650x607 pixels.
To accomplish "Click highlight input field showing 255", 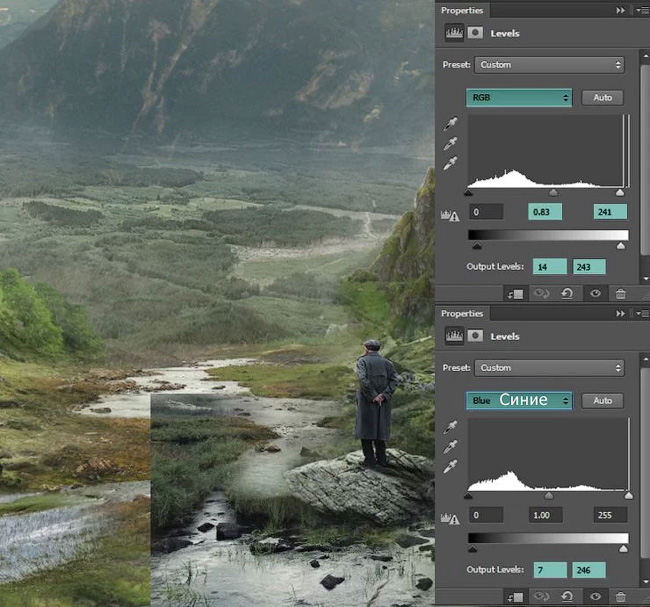I will [610, 515].
